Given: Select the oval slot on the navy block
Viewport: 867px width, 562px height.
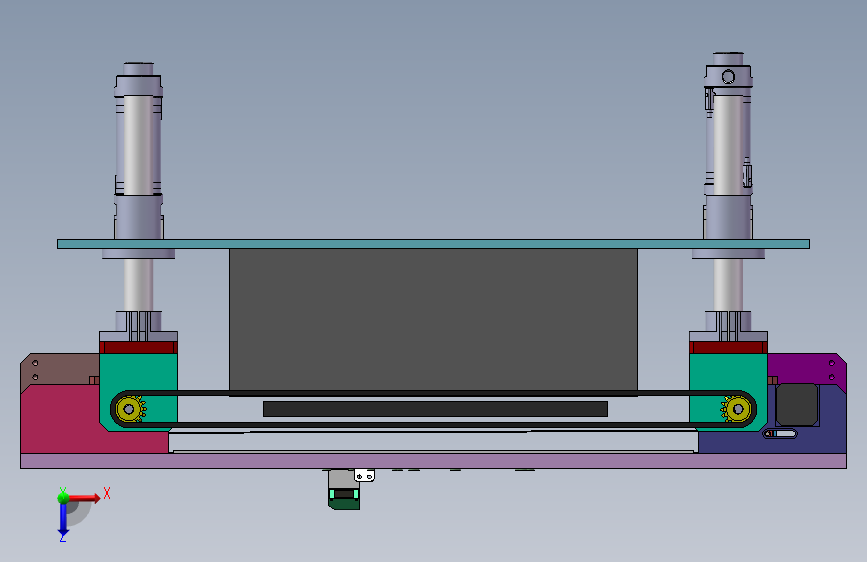Looking at the screenshot, I should (x=780, y=434).
